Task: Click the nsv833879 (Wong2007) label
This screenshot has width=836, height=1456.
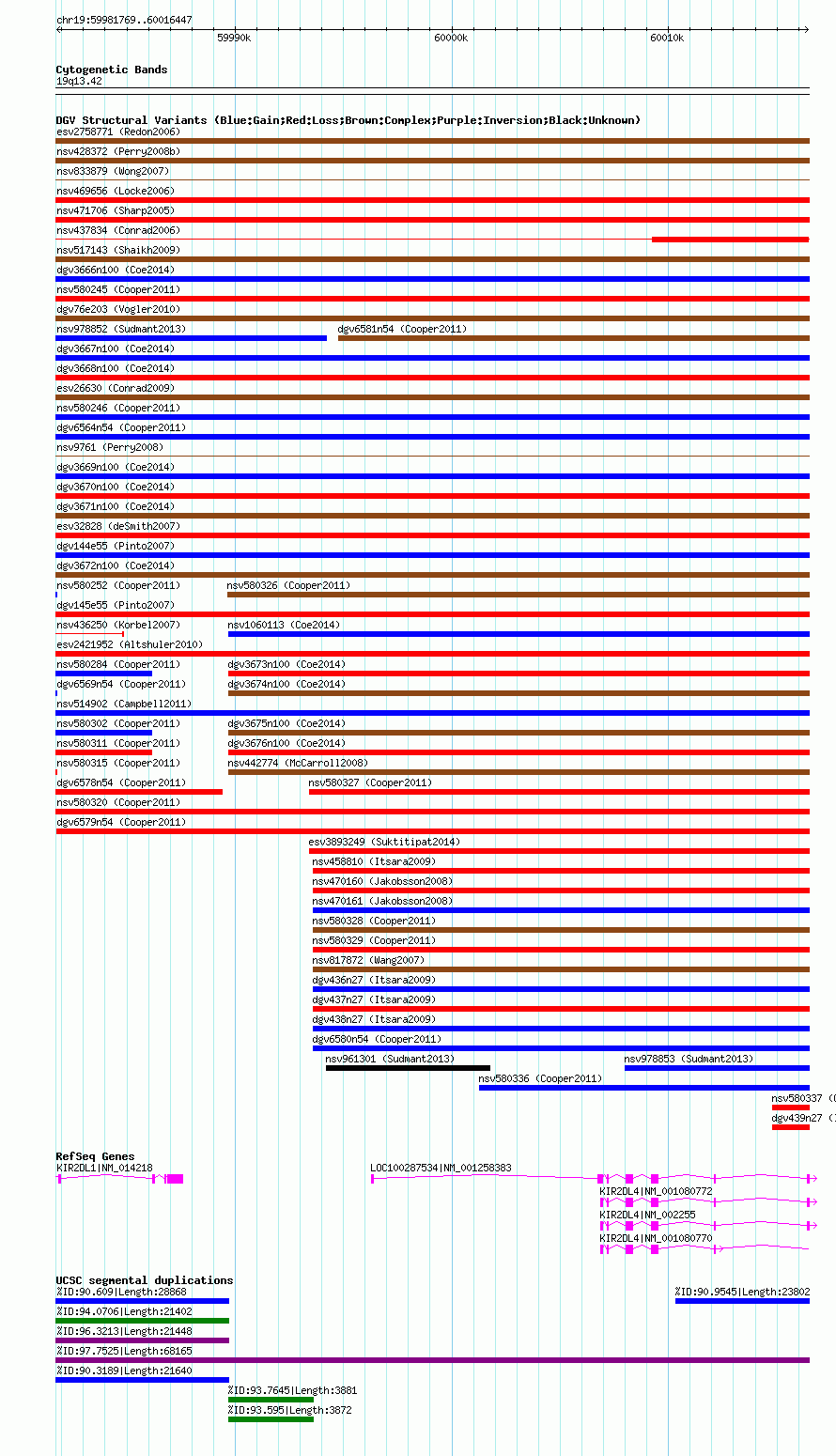Action: click(112, 171)
